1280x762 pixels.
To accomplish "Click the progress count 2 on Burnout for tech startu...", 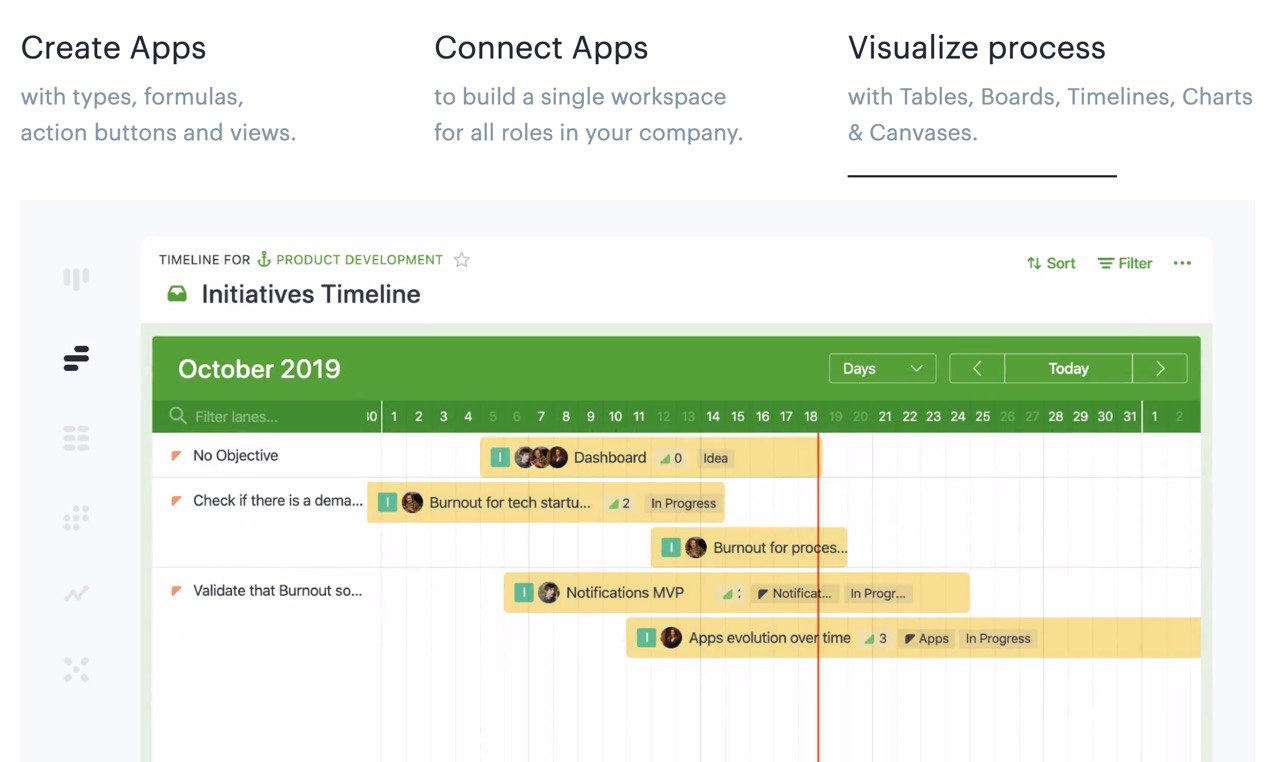I will (x=620, y=504).
